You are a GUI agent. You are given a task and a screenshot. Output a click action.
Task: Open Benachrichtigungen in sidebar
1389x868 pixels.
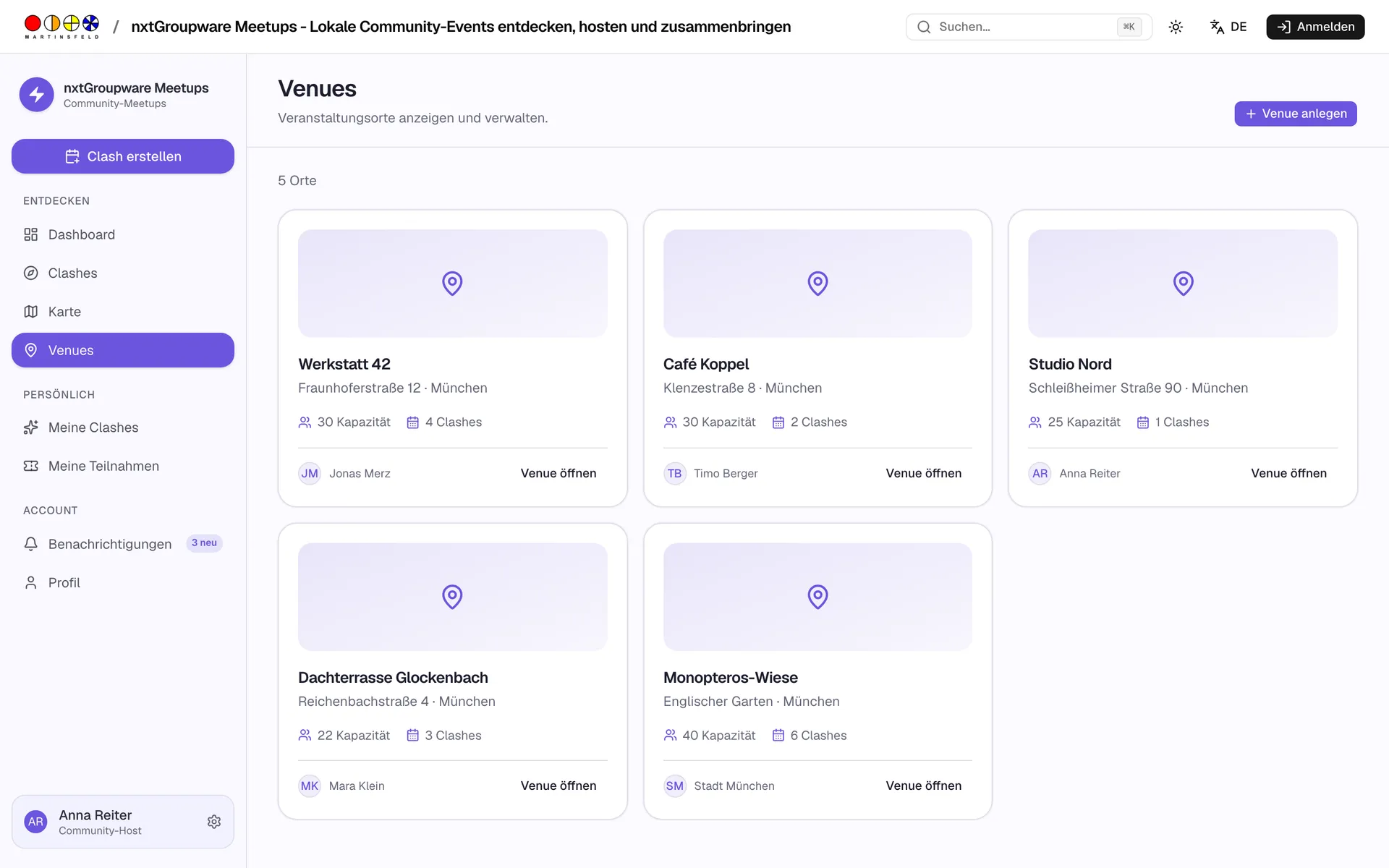[123, 544]
